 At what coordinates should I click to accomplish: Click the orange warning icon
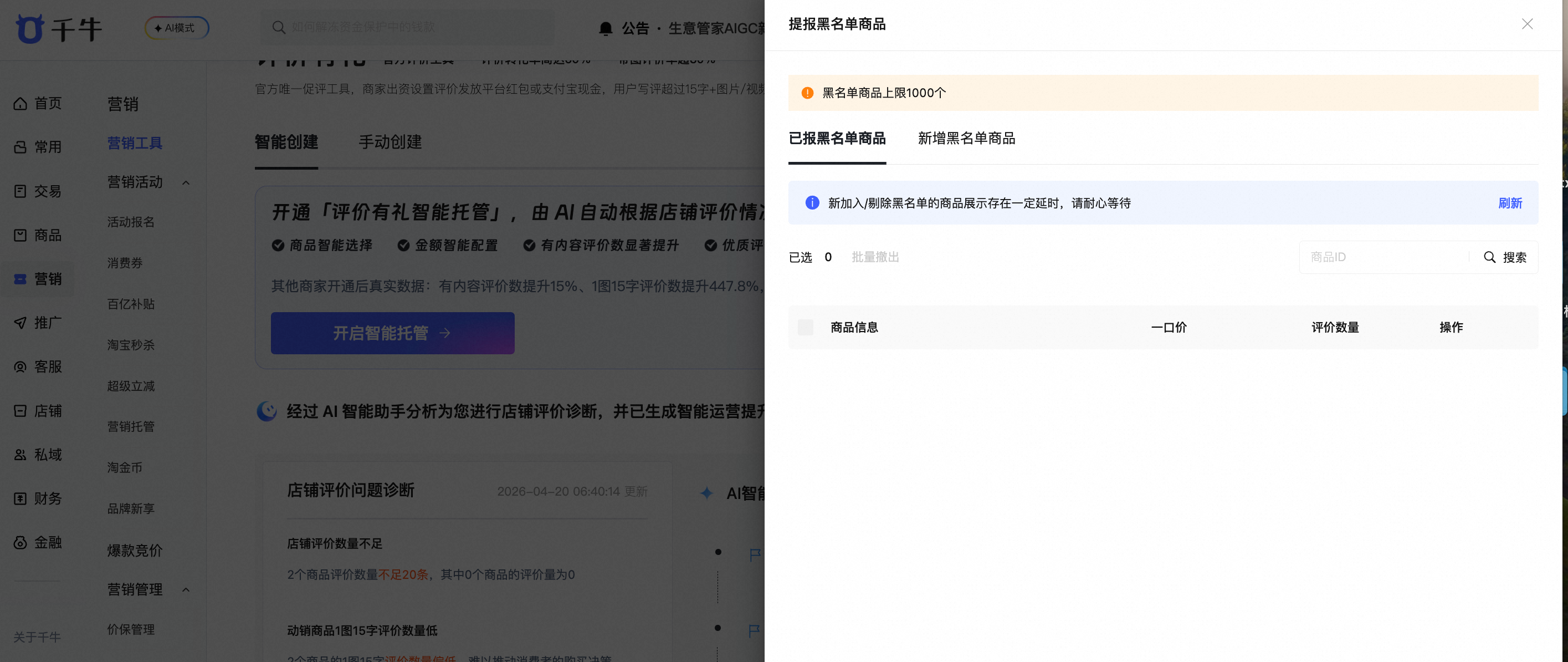[x=807, y=93]
